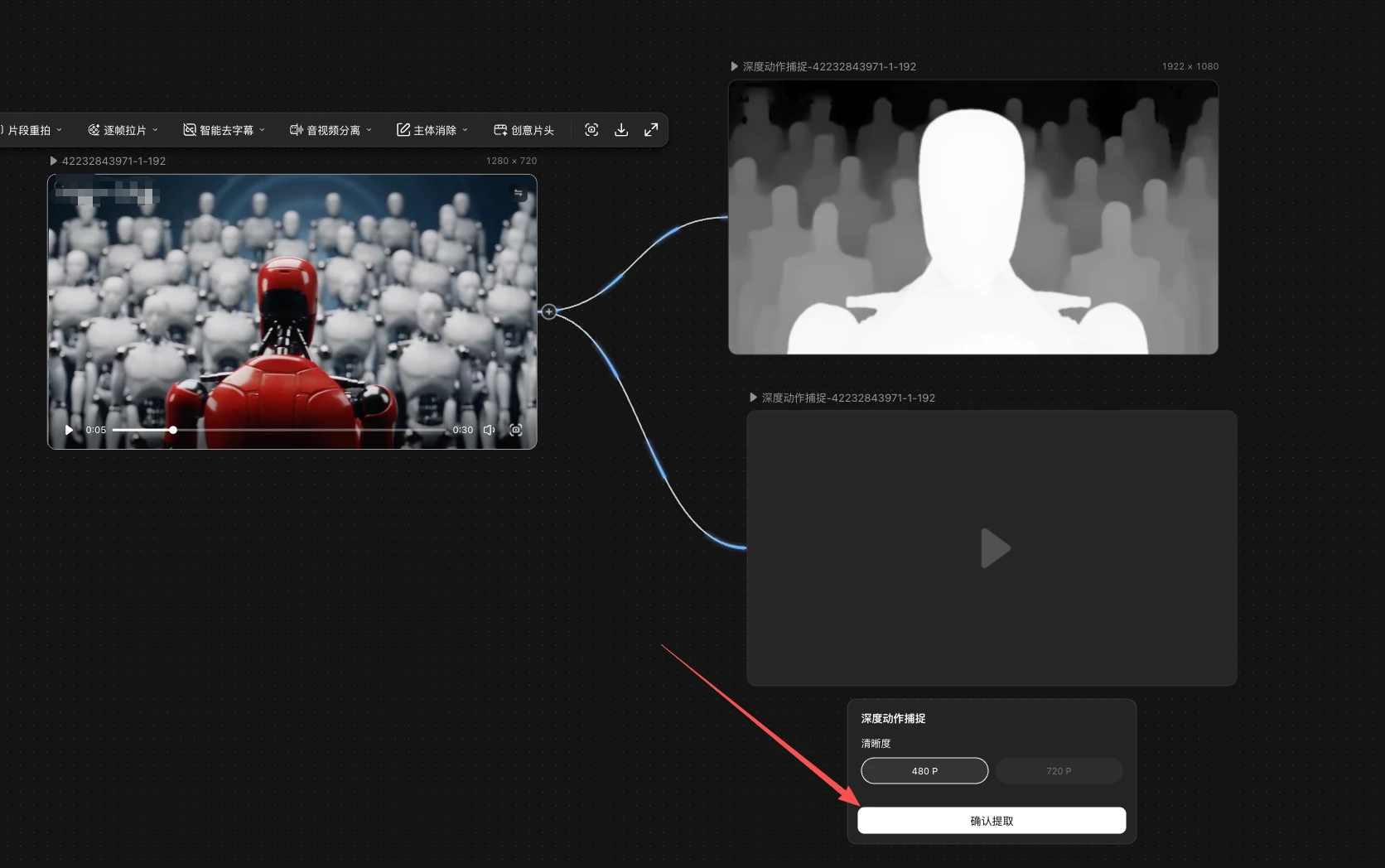Open the 主体消除 subject removal tool
The width and height of the screenshot is (1385, 868).
point(432,130)
